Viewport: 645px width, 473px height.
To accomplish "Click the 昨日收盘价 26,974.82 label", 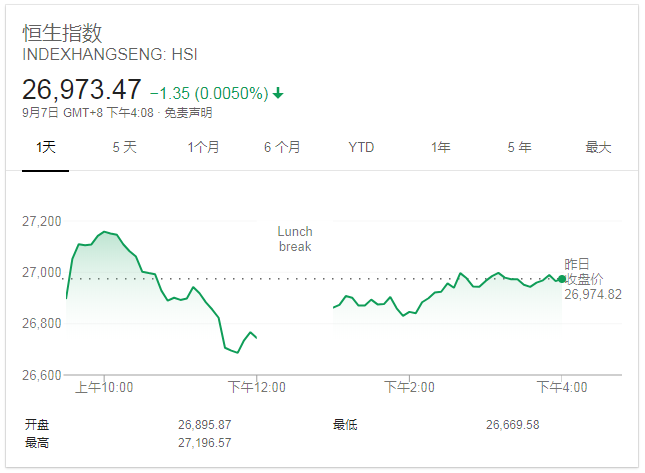I will click(x=592, y=279).
